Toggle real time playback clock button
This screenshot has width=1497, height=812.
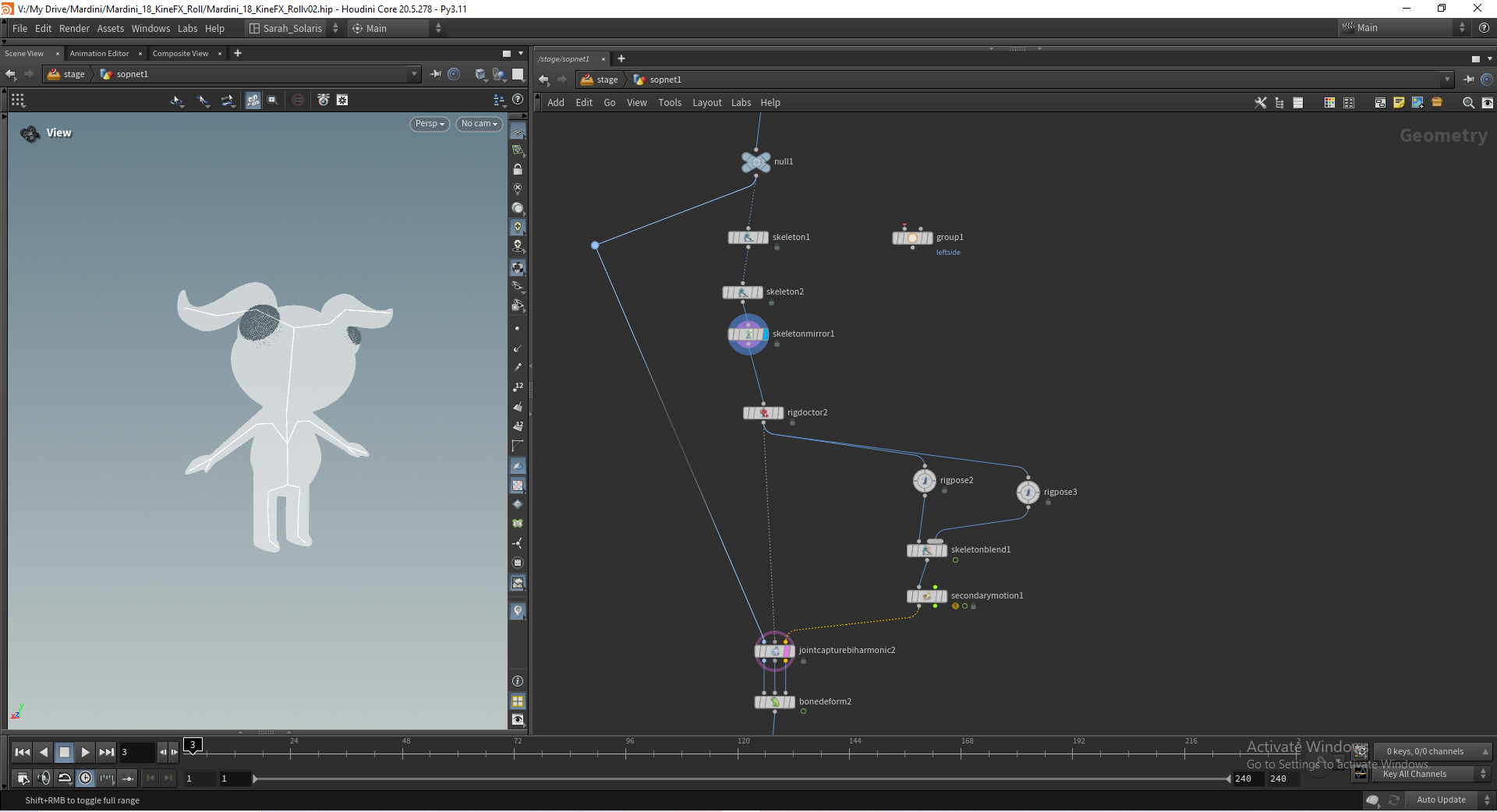coord(86,778)
